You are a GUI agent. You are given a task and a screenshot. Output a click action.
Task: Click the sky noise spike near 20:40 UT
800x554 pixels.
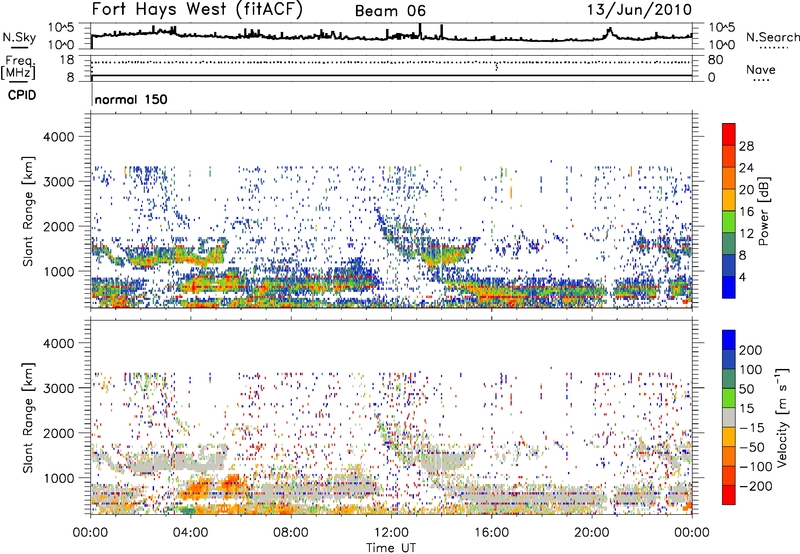click(609, 33)
